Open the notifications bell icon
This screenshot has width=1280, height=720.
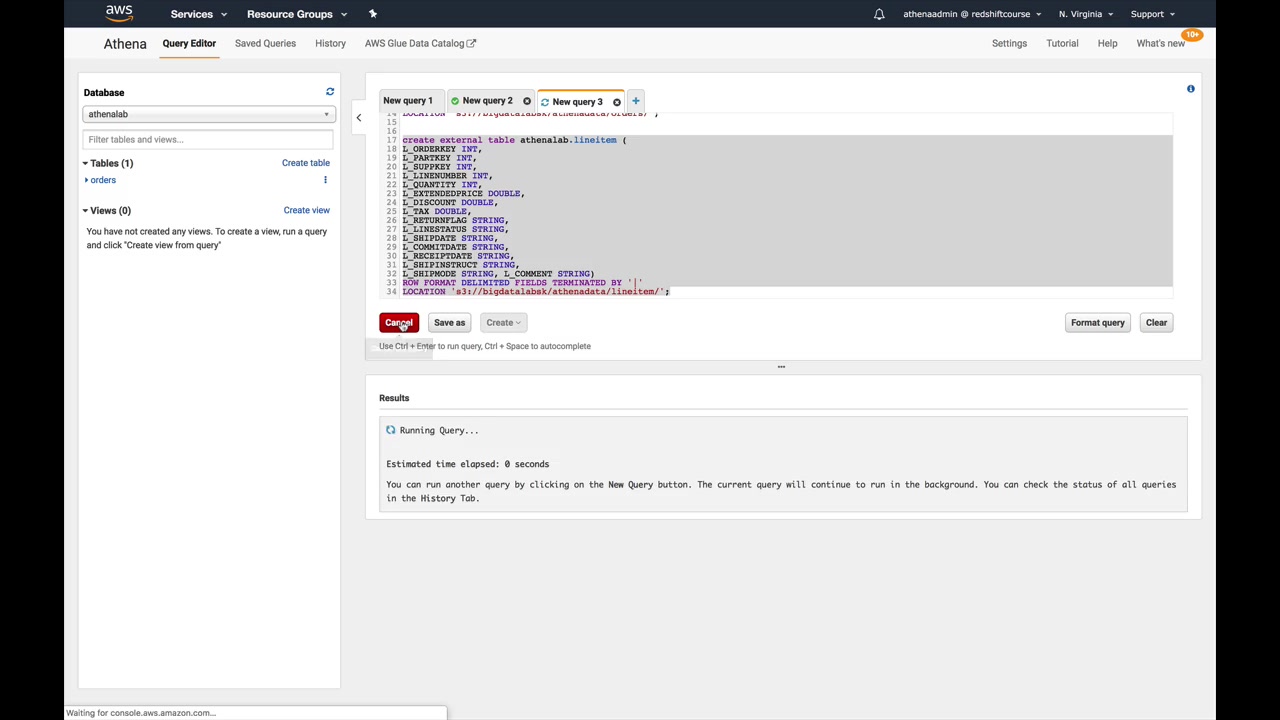[879, 14]
